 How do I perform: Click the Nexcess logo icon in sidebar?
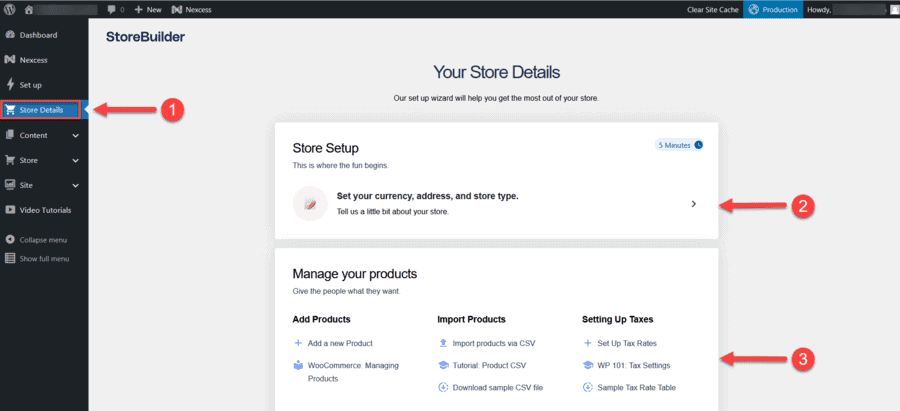[10, 60]
